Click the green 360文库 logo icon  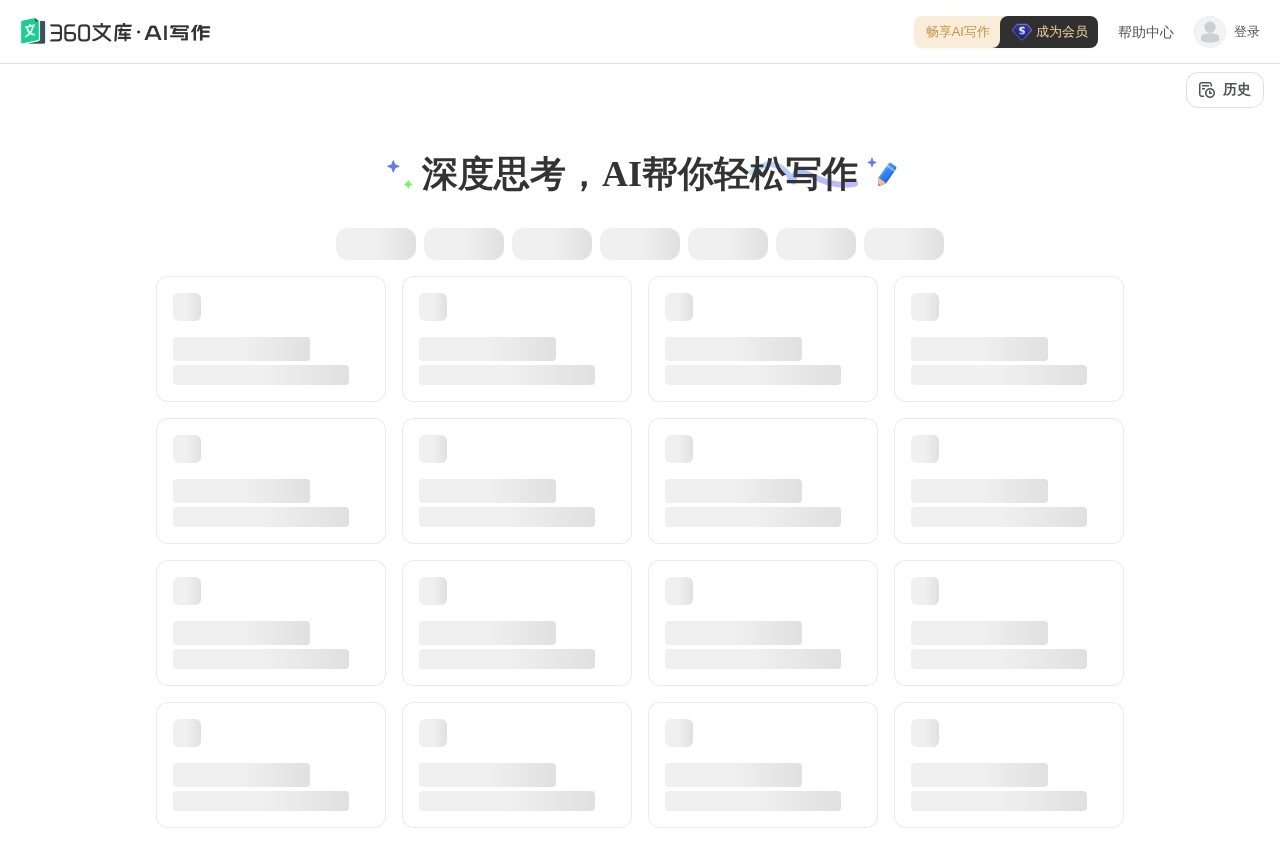tap(32, 32)
